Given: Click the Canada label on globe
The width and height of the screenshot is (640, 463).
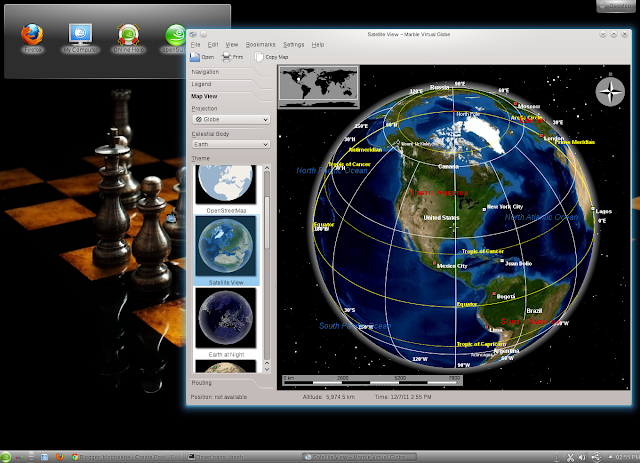Looking at the screenshot, I should pyautogui.click(x=448, y=167).
